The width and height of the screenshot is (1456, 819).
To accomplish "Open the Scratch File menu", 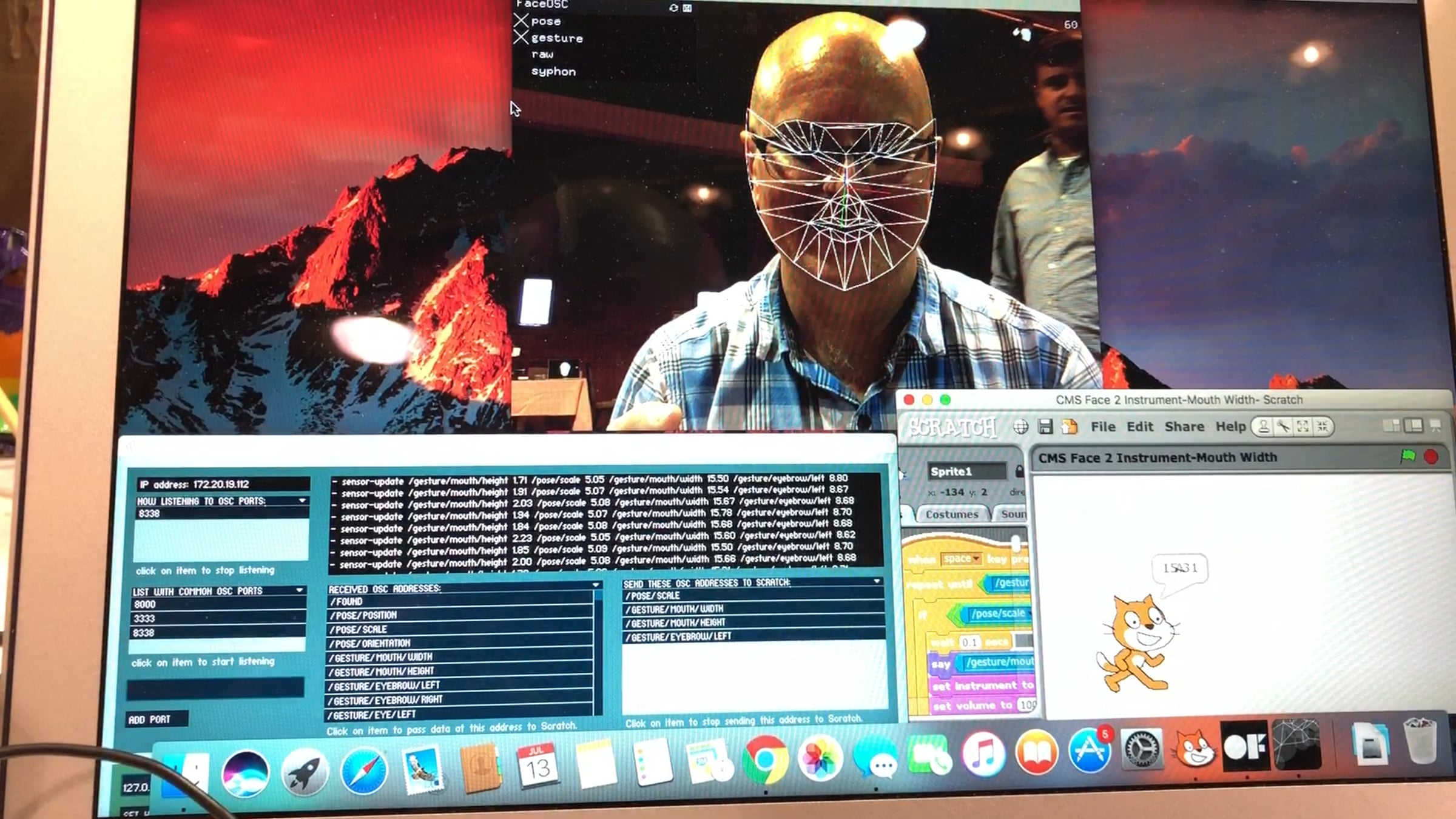I will 1102,426.
